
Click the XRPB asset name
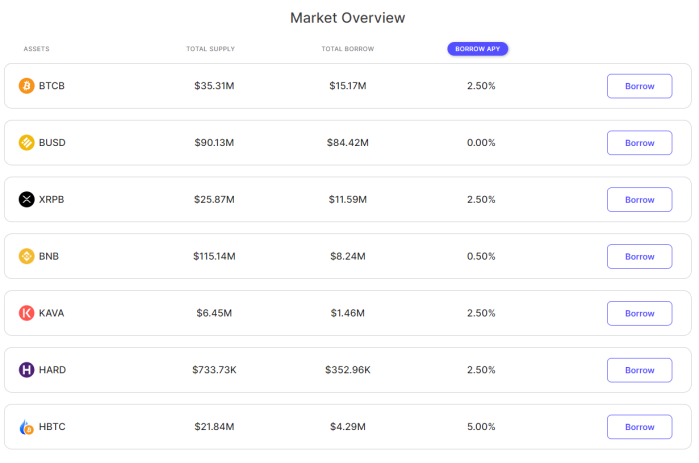coord(51,199)
